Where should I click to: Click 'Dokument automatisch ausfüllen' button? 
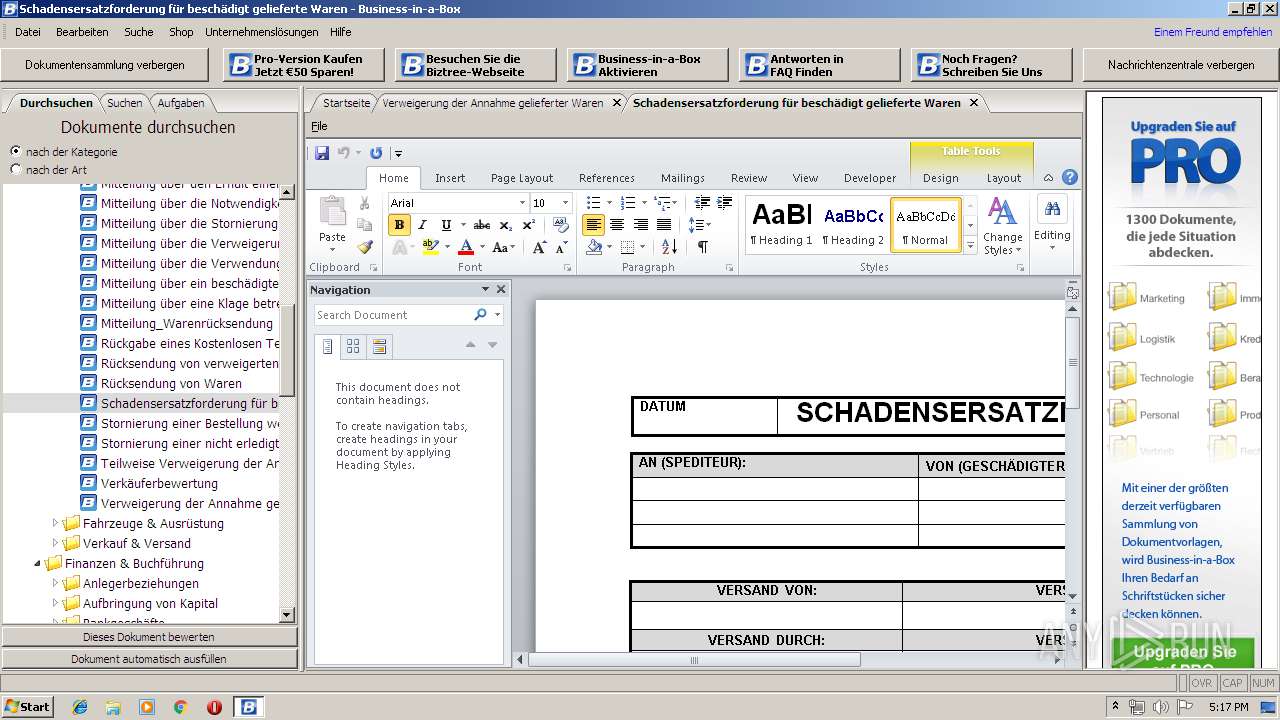pyautogui.click(x=149, y=659)
